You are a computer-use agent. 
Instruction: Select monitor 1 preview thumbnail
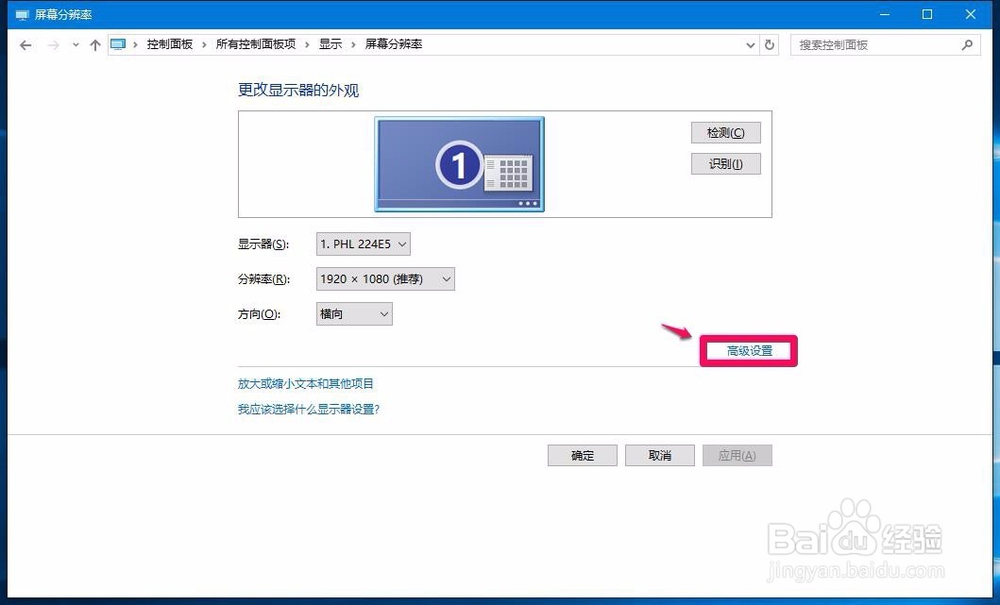pos(459,163)
